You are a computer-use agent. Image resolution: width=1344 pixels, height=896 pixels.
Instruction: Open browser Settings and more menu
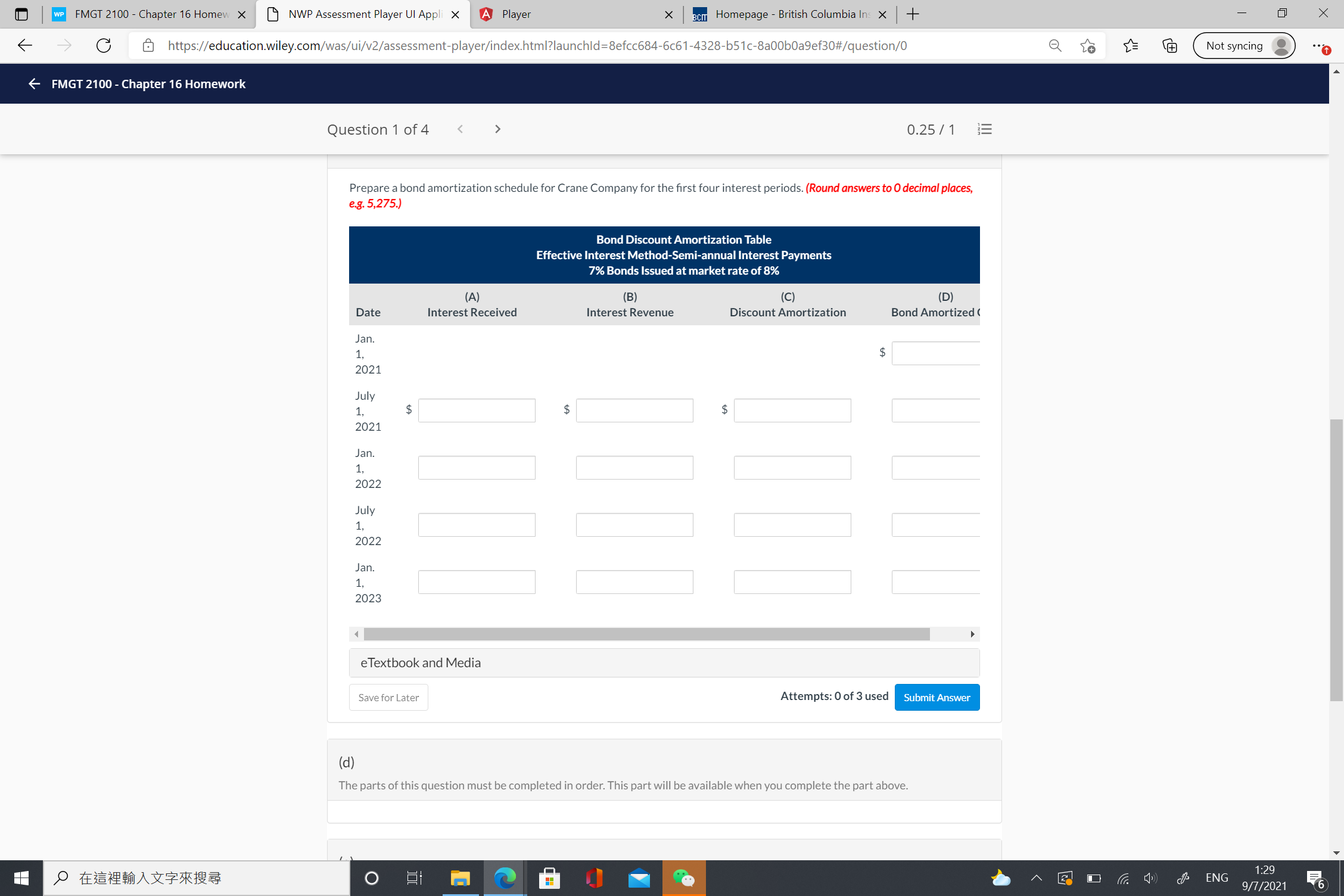1319,45
